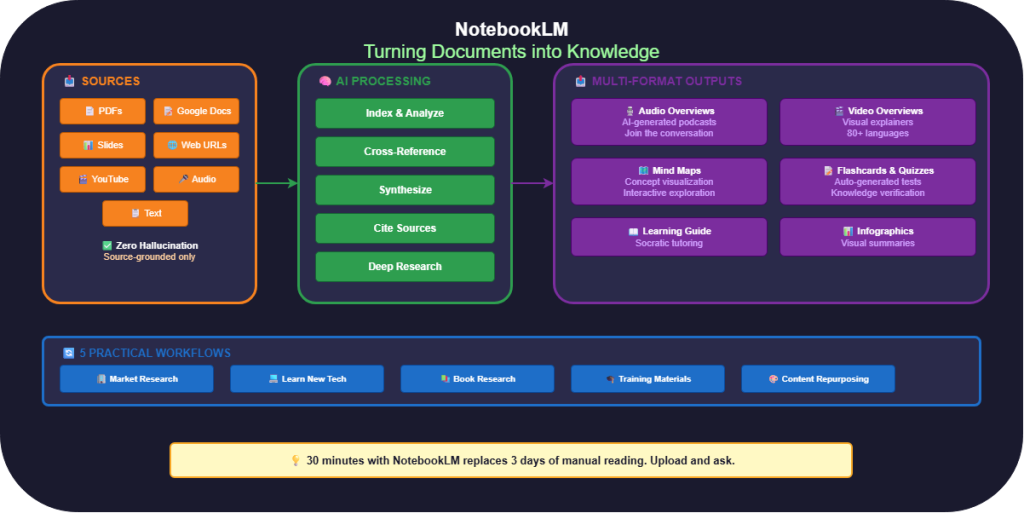Viewport: 1024px width, 513px height.
Task: Click the 'Visual summaries' text
Action: click(x=878, y=243)
